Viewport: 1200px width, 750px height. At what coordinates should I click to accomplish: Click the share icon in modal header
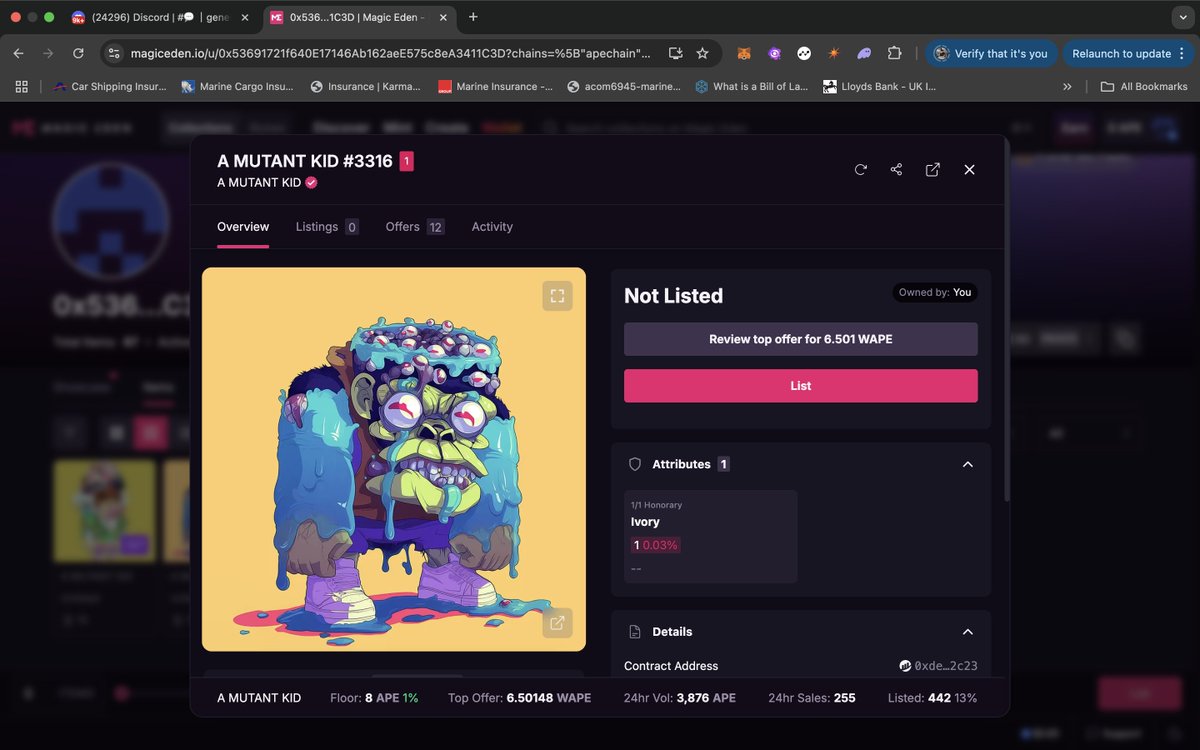pos(896,170)
